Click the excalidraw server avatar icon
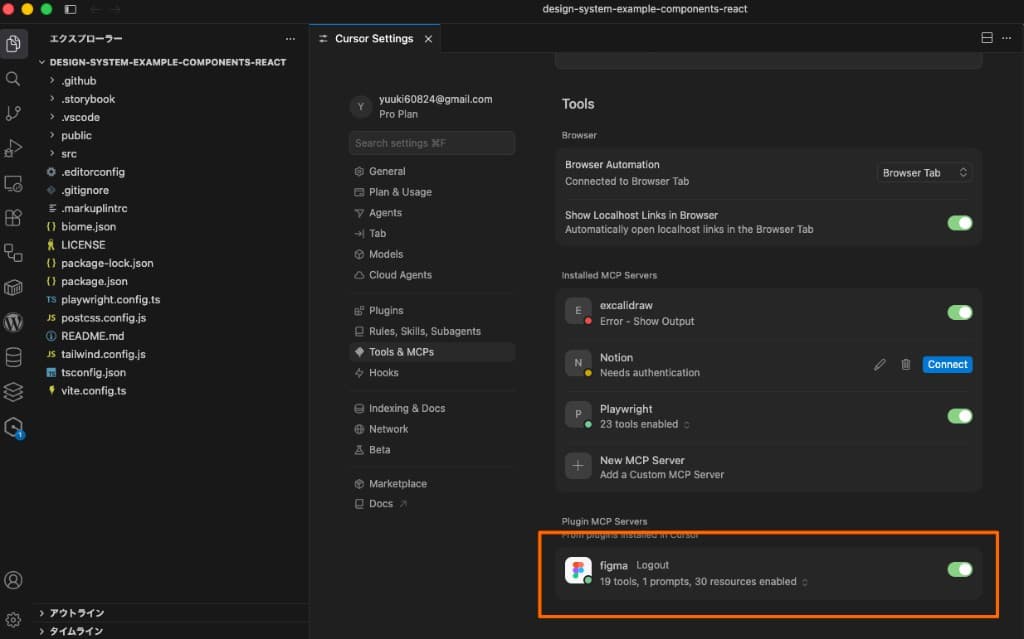Screen dimensions: 1024x639 [578, 311]
